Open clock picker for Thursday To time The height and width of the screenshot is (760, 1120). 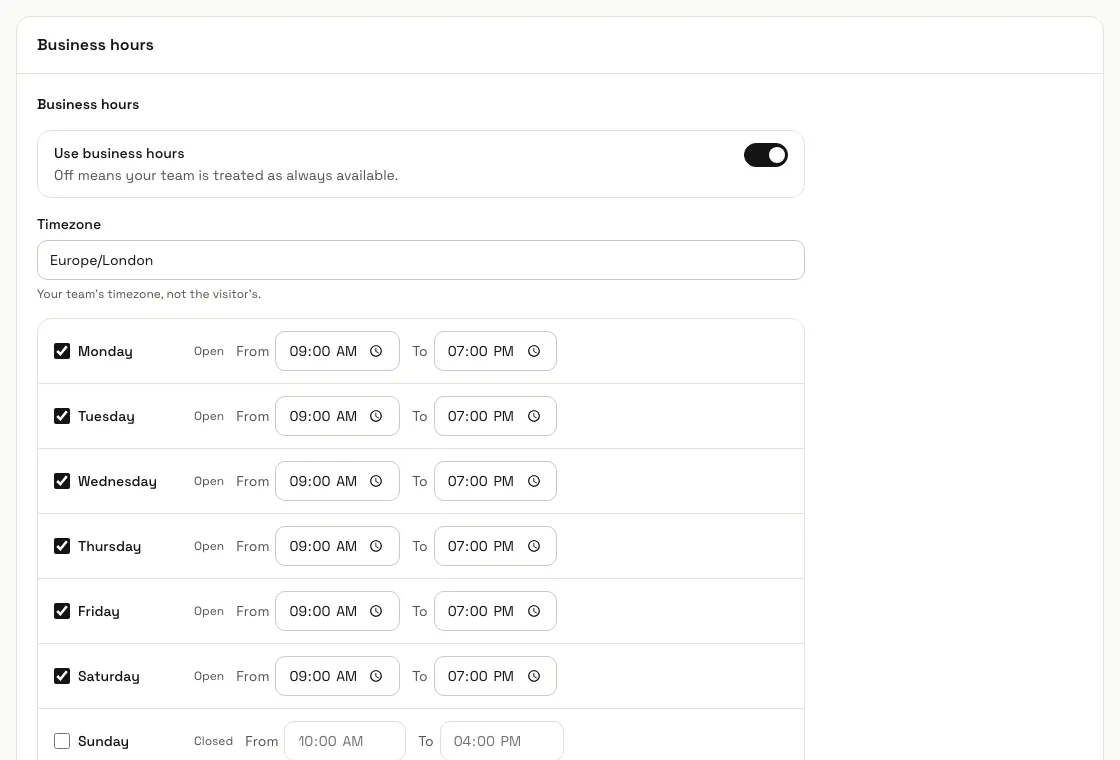click(x=534, y=546)
